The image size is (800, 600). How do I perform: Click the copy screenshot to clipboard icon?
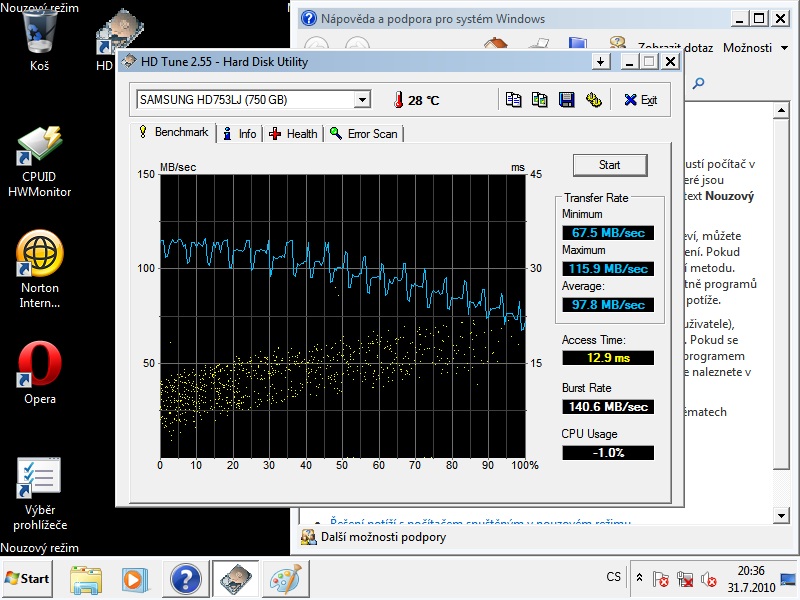540,99
